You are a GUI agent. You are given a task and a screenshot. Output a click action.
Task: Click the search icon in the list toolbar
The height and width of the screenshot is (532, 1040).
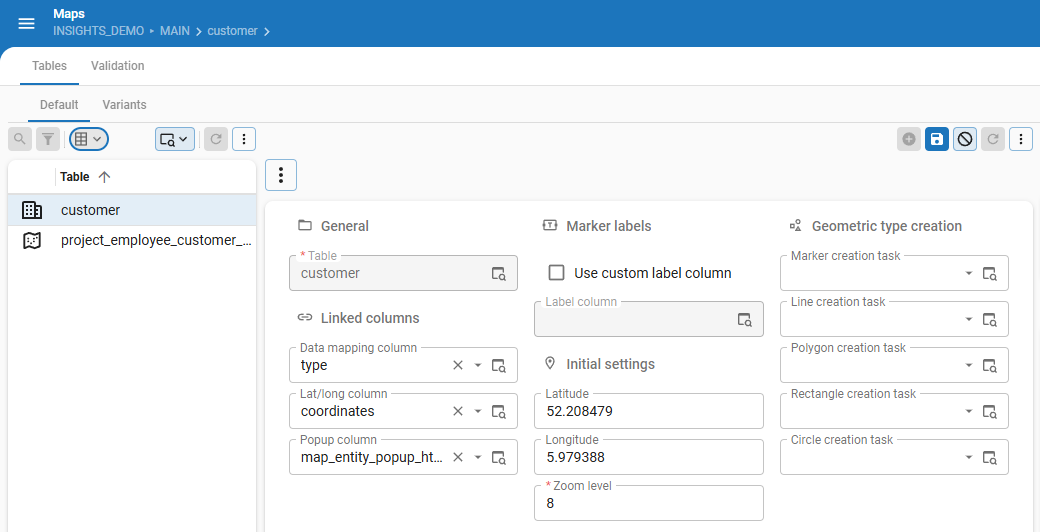tap(20, 139)
